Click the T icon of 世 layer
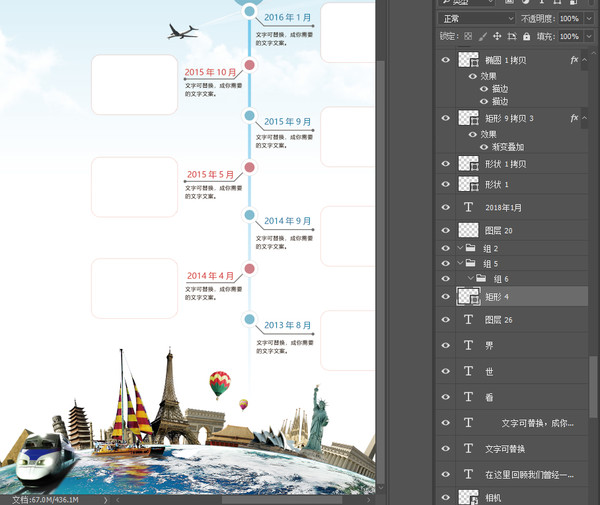 468,371
